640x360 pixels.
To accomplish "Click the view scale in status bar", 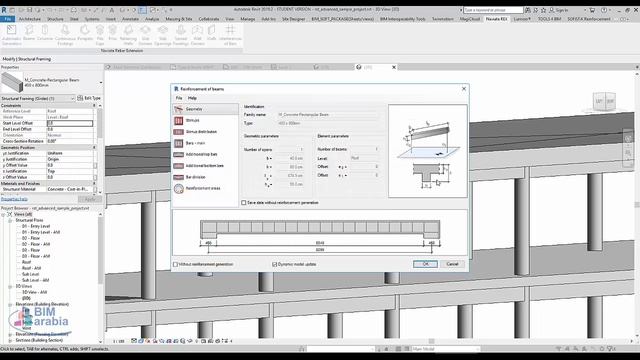I will click(118, 341).
